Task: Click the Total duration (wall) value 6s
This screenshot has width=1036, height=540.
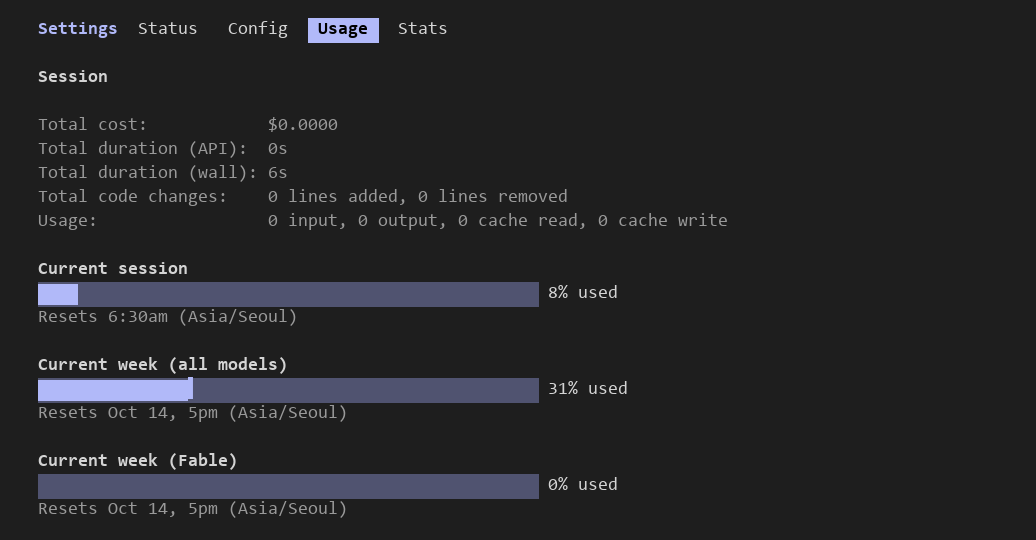Action: [278, 173]
